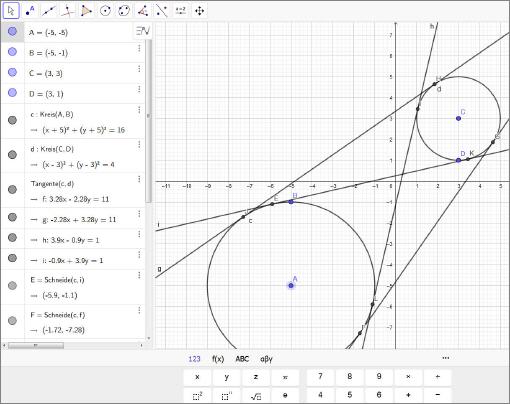Open options menu for circle d
Screen dimensions: 510x404
click(139, 145)
